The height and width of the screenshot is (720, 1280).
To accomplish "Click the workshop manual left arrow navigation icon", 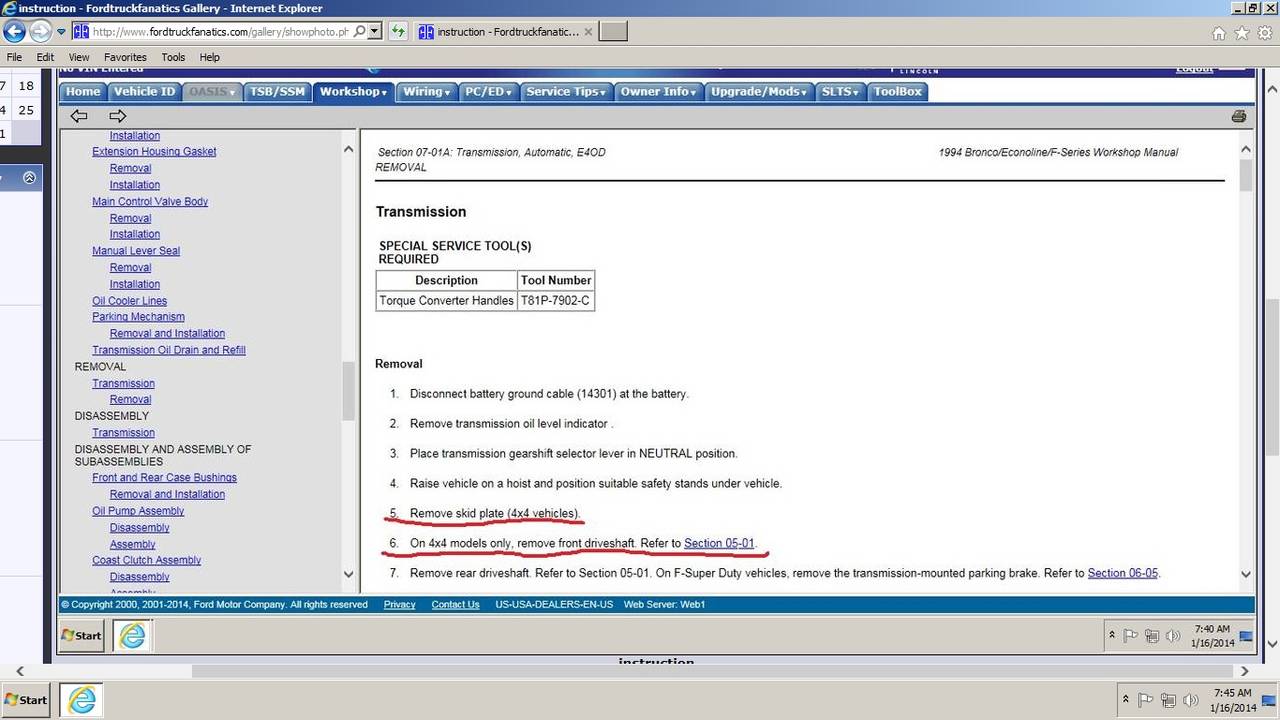I will point(79,116).
